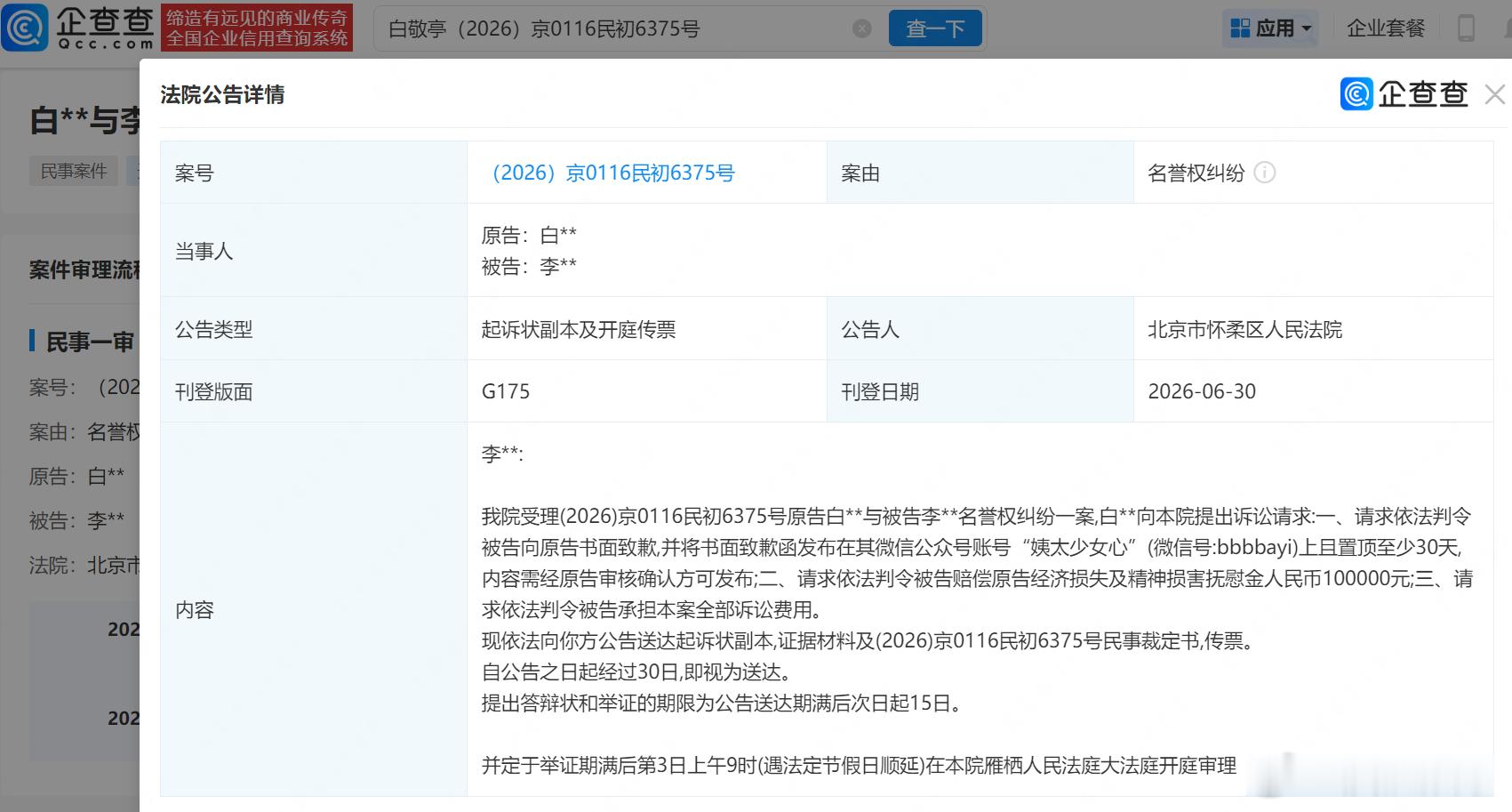
Task: Click the 提出答辩状和举证的期限 line
Action: tap(723, 703)
